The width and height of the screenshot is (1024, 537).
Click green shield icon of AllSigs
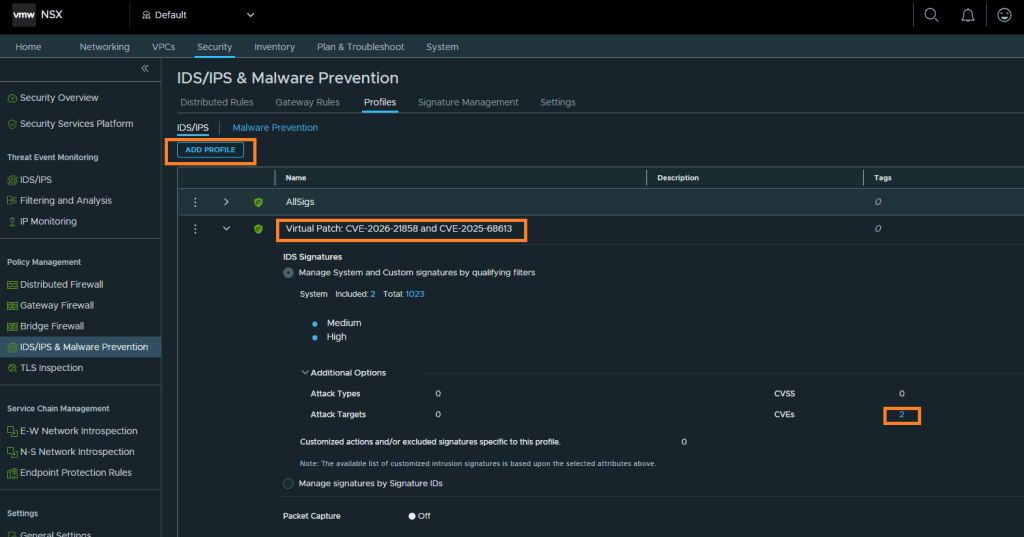point(259,203)
